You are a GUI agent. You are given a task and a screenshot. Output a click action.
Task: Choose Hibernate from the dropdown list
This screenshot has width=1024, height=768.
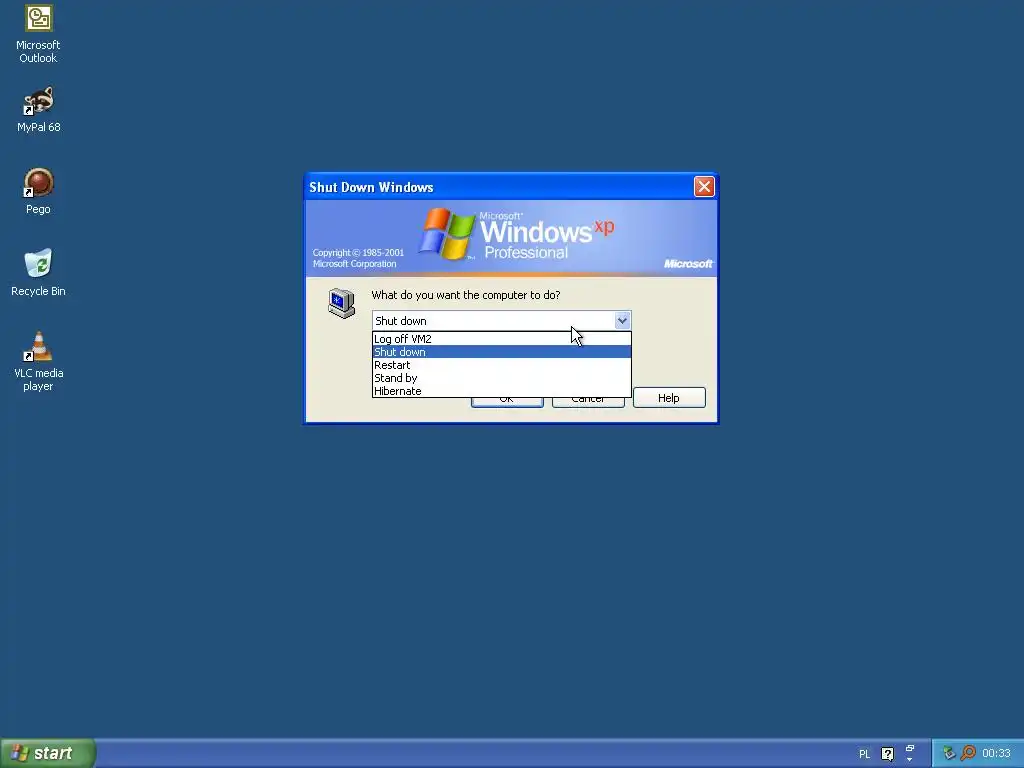(x=502, y=391)
